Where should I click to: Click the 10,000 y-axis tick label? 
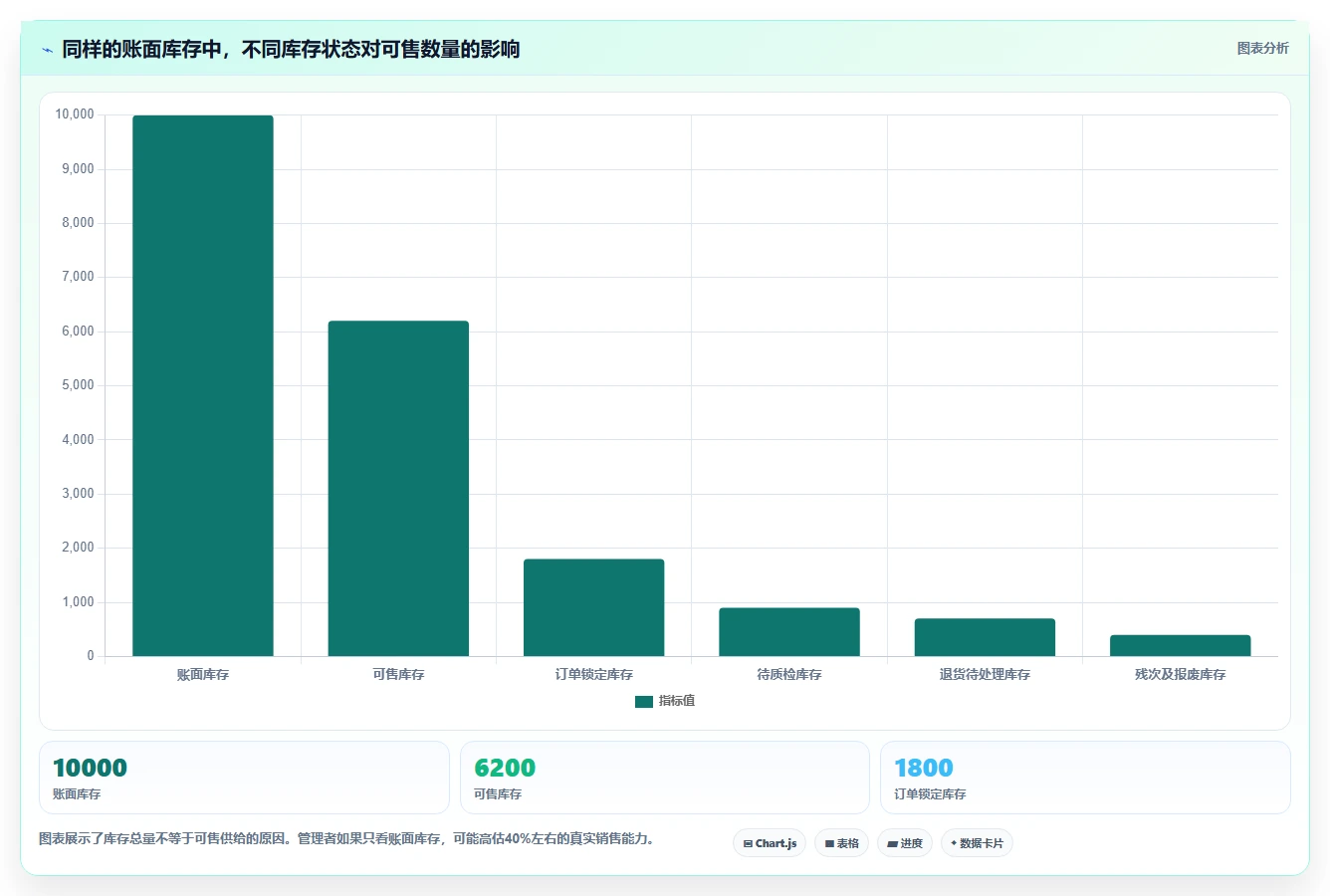coord(75,114)
